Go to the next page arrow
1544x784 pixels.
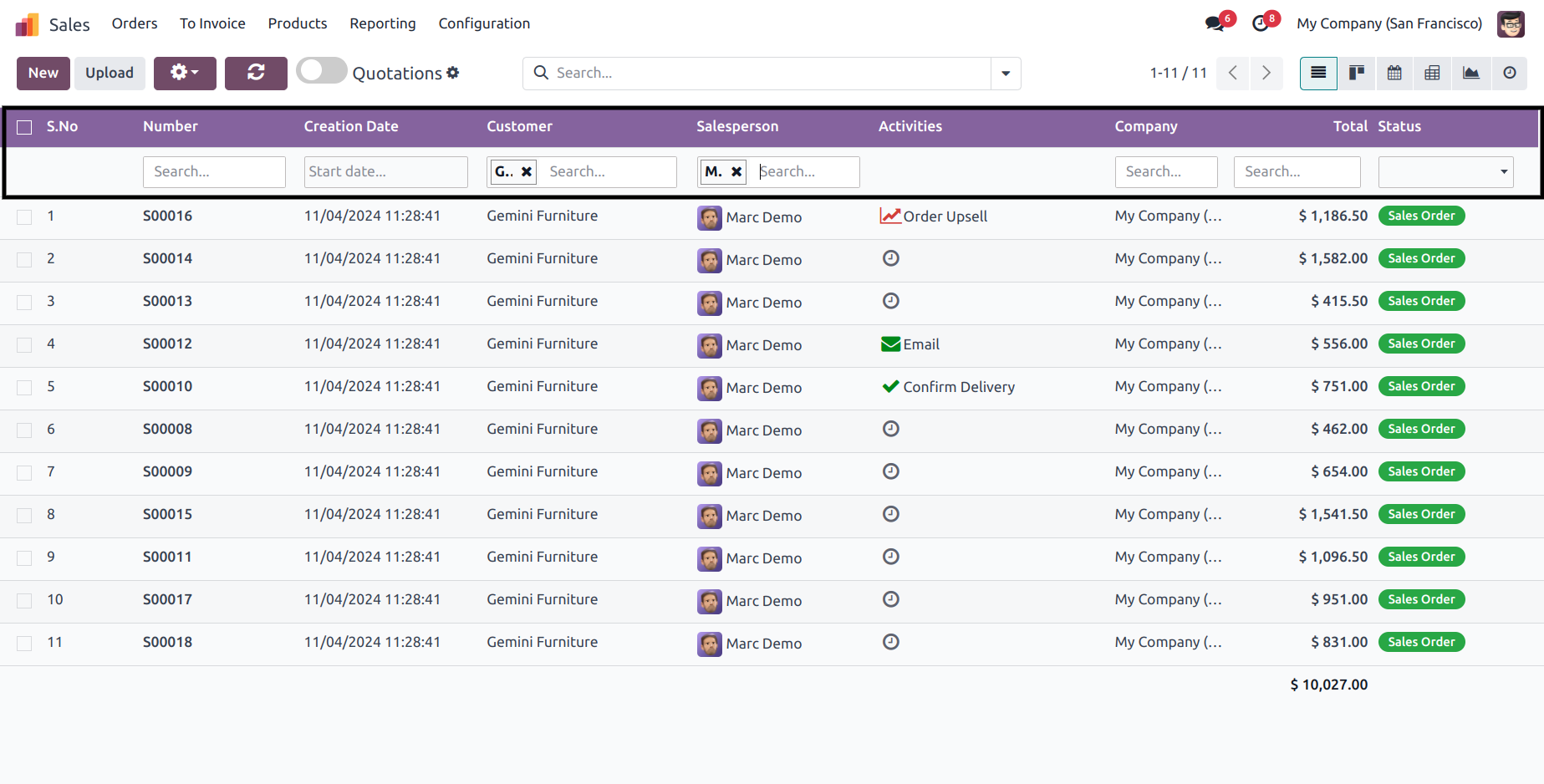tap(1266, 73)
